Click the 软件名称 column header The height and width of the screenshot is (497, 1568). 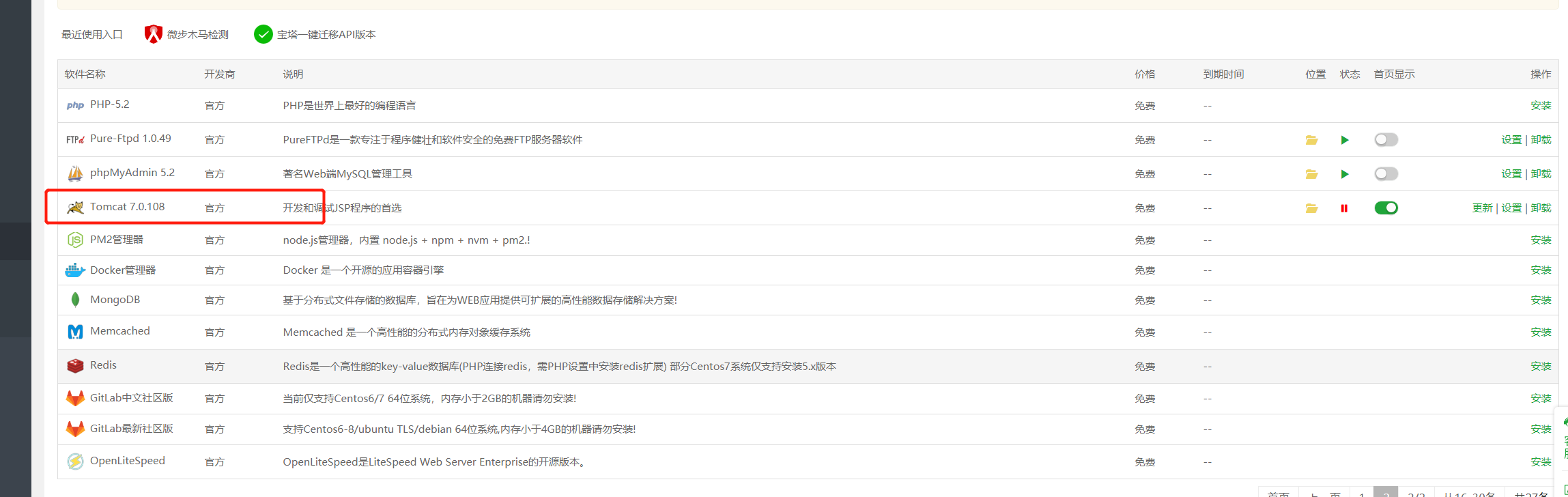coord(85,74)
